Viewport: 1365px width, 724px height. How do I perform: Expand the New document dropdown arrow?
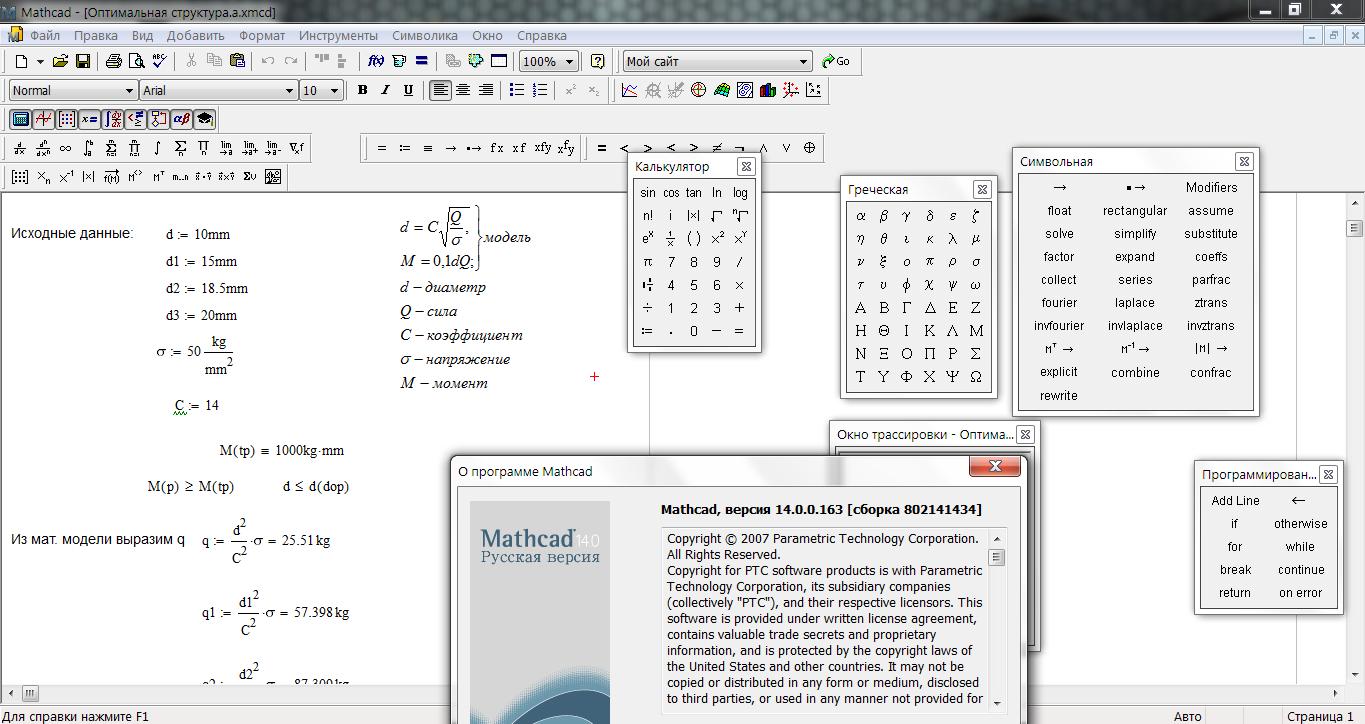40,61
